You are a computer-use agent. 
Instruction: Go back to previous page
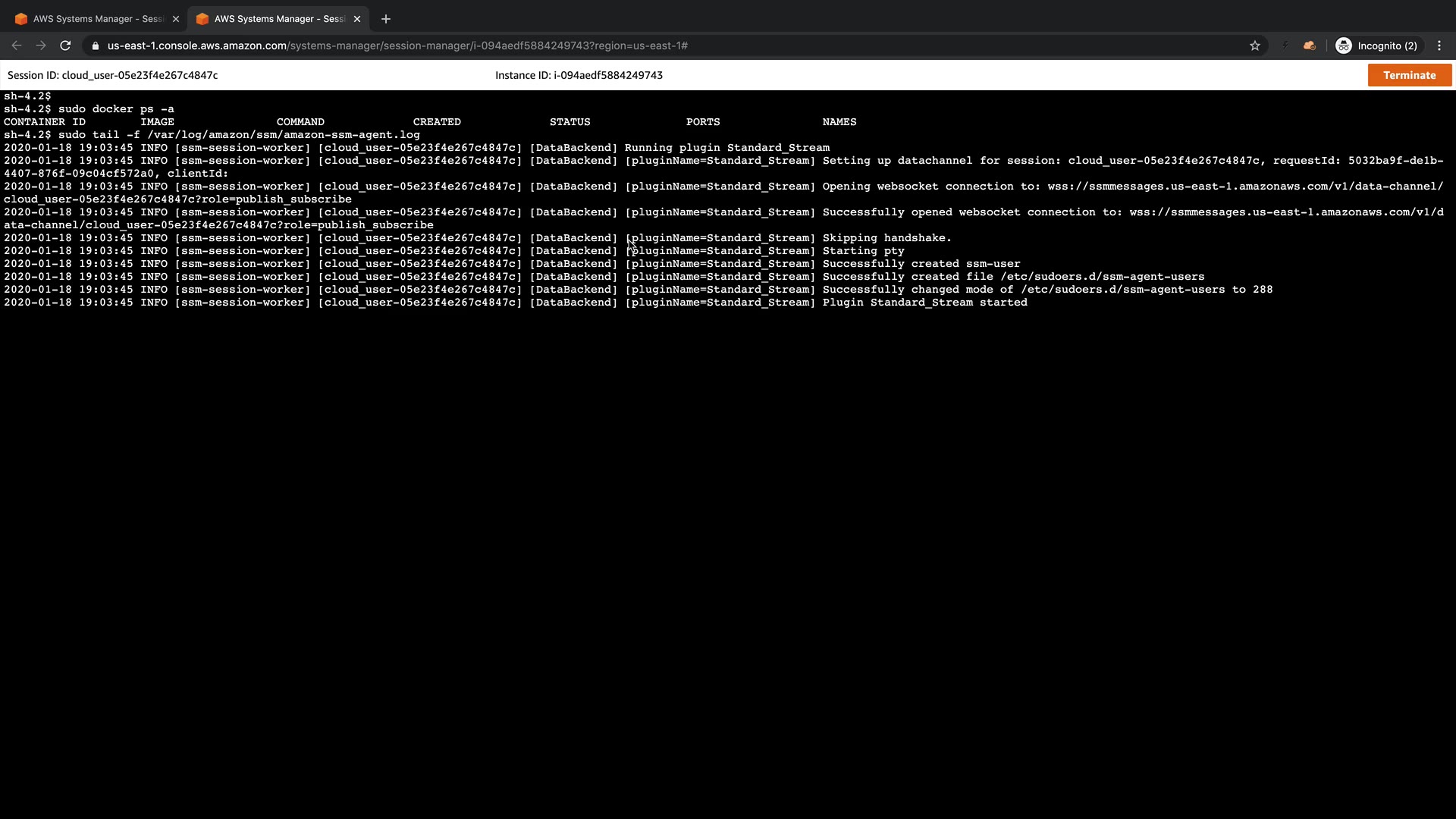(x=17, y=45)
